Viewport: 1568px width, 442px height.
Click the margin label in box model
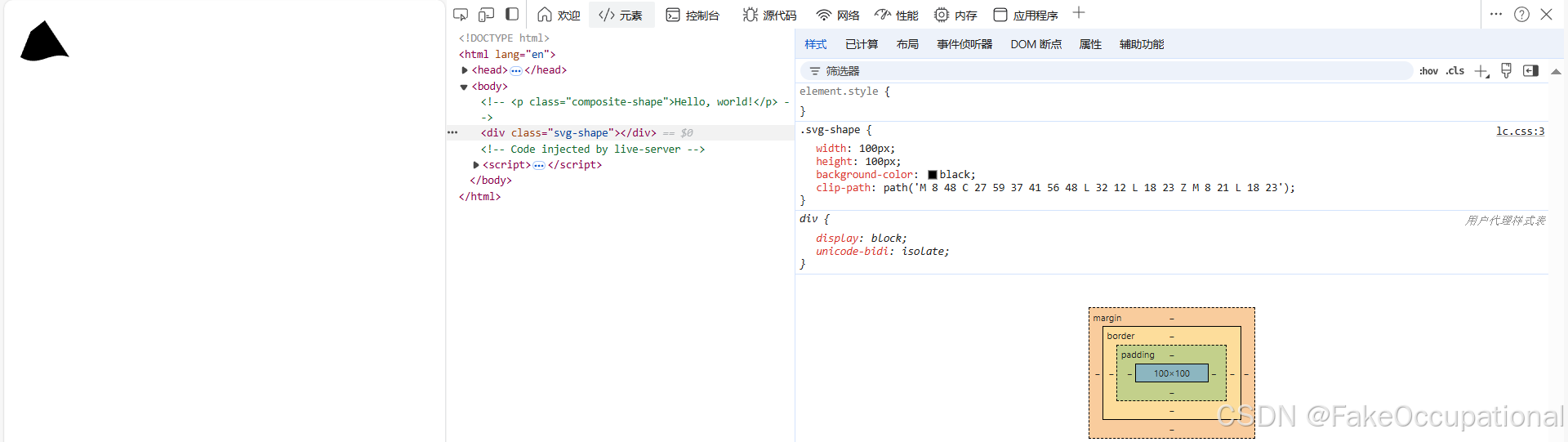pos(1107,318)
